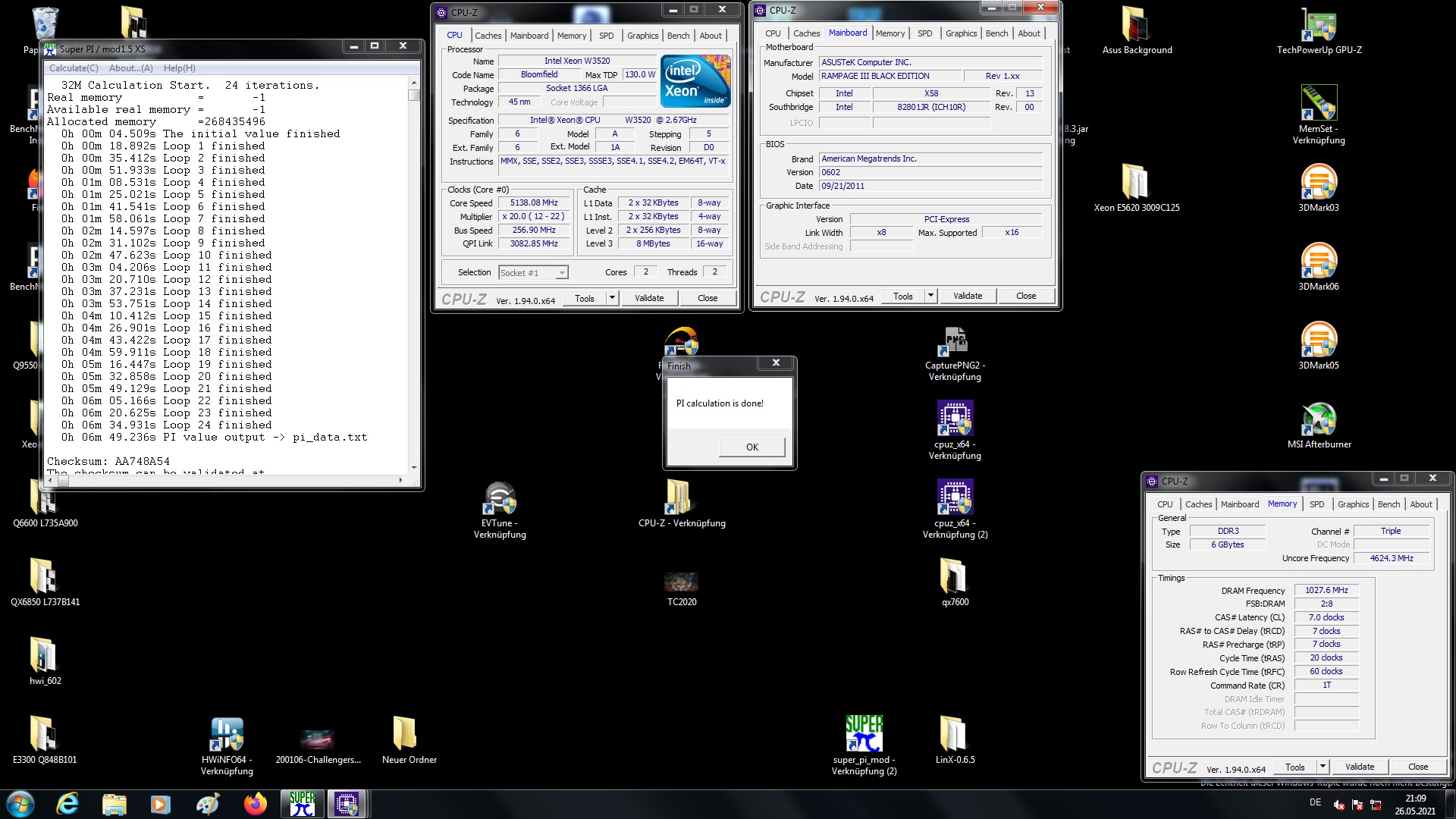Switch to Caches tab in first CPU-Z window
Image resolution: width=1456 pixels, height=819 pixels.
[x=488, y=36]
